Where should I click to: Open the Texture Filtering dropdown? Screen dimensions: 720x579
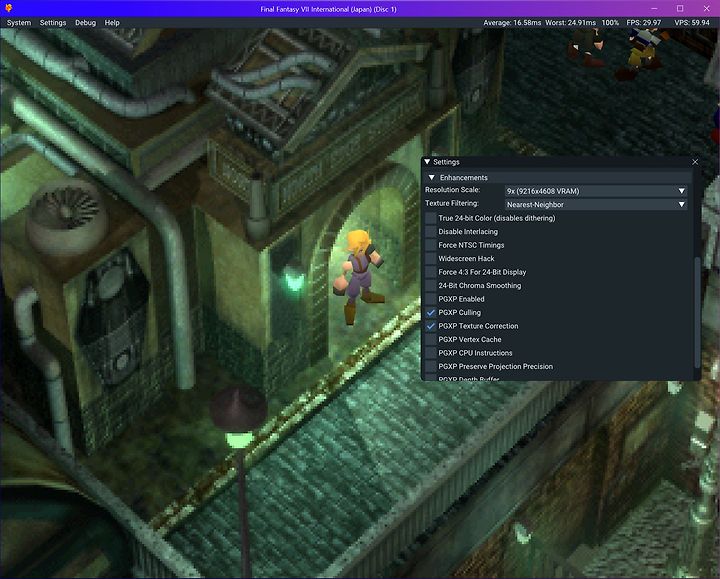point(596,204)
